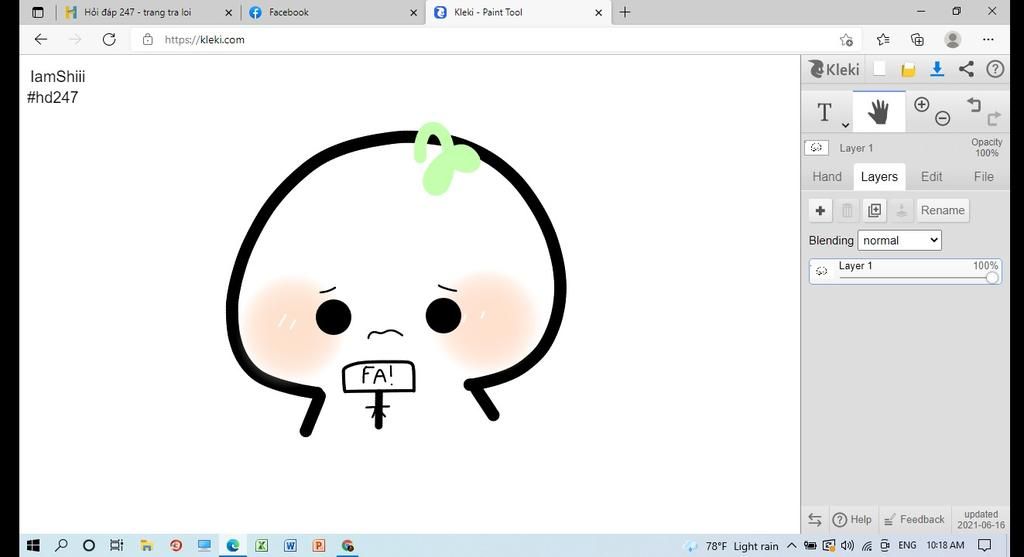Open the Collections icon

click(x=918, y=40)
